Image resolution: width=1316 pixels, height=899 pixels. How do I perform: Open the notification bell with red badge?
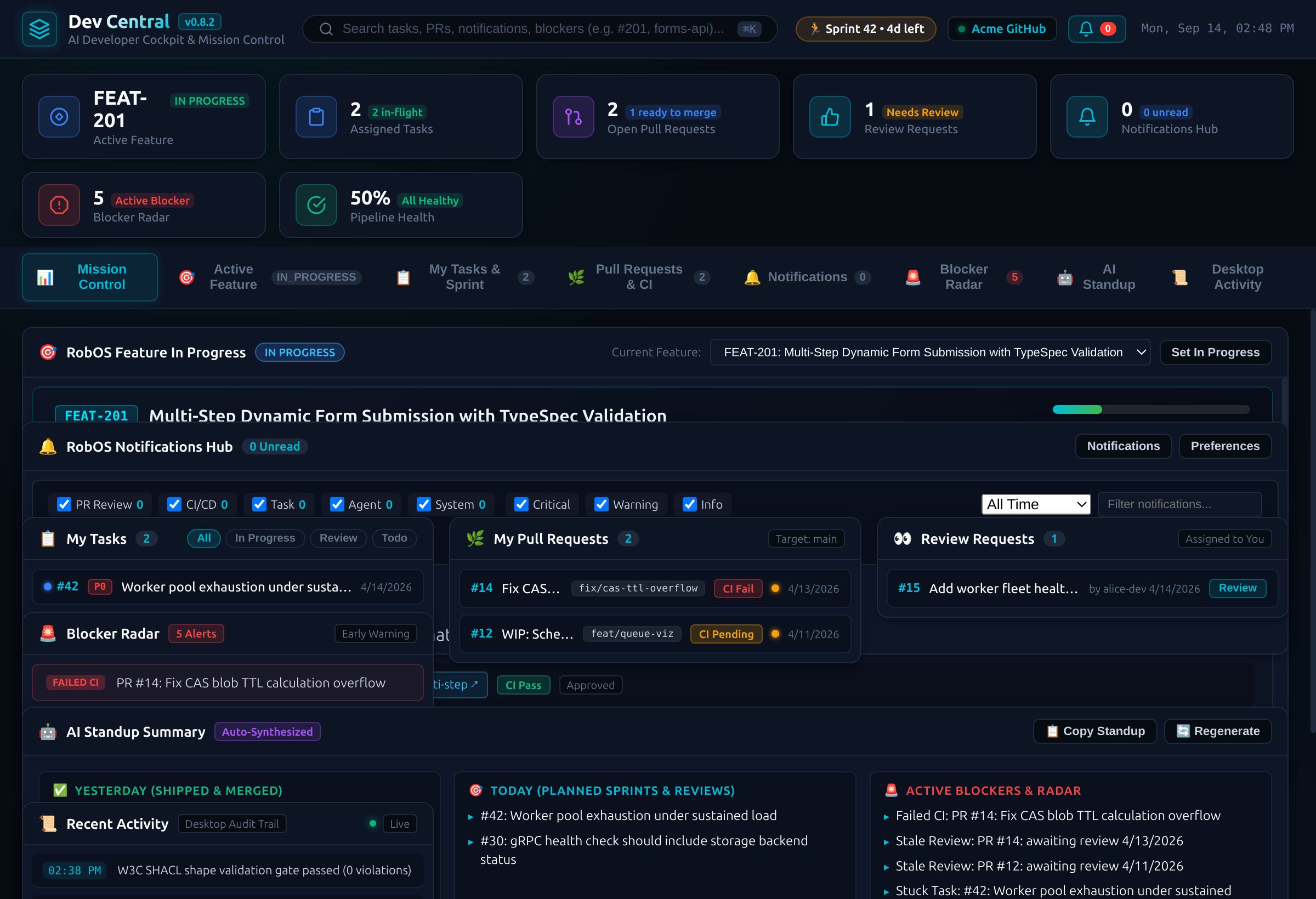[x=1096, y=29]
